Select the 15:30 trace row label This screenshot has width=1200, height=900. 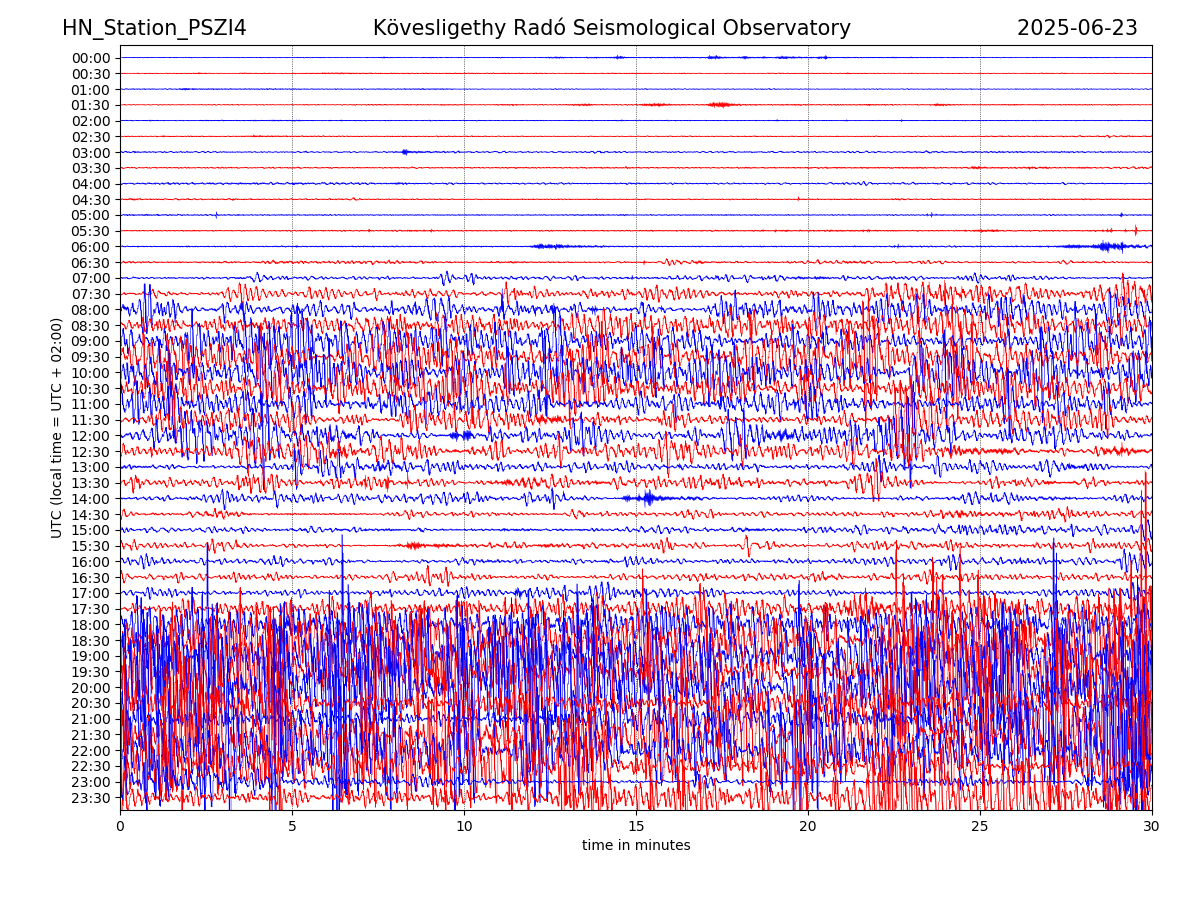point(91,546)
